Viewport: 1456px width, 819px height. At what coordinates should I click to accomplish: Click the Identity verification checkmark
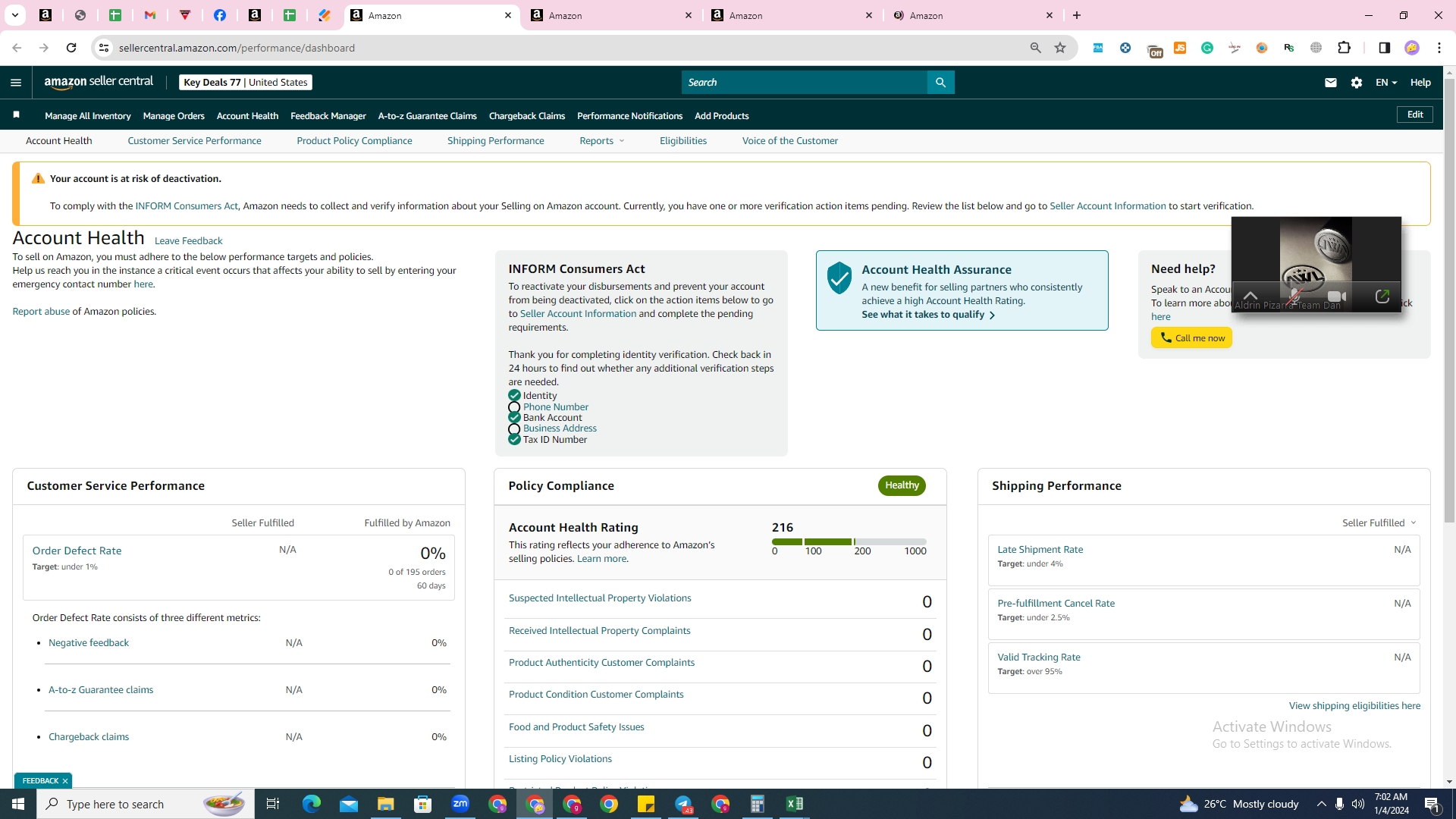[514, 396]
